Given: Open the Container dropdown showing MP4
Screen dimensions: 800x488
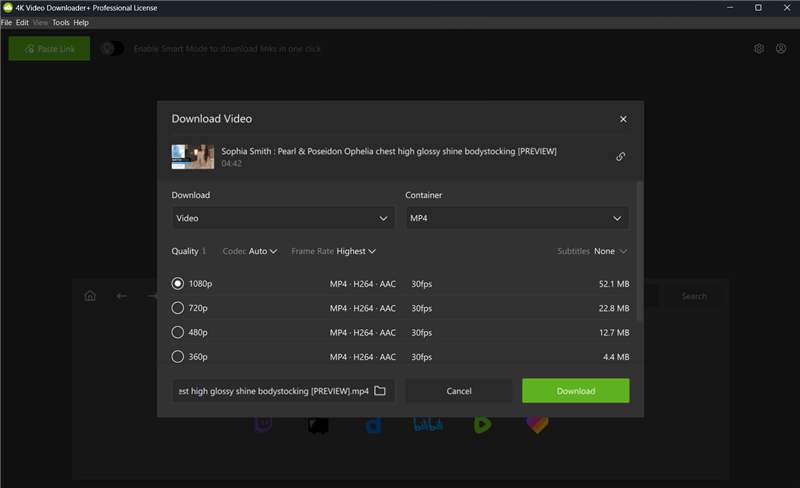Looking at the screenshot, I should tap(517, 218).
